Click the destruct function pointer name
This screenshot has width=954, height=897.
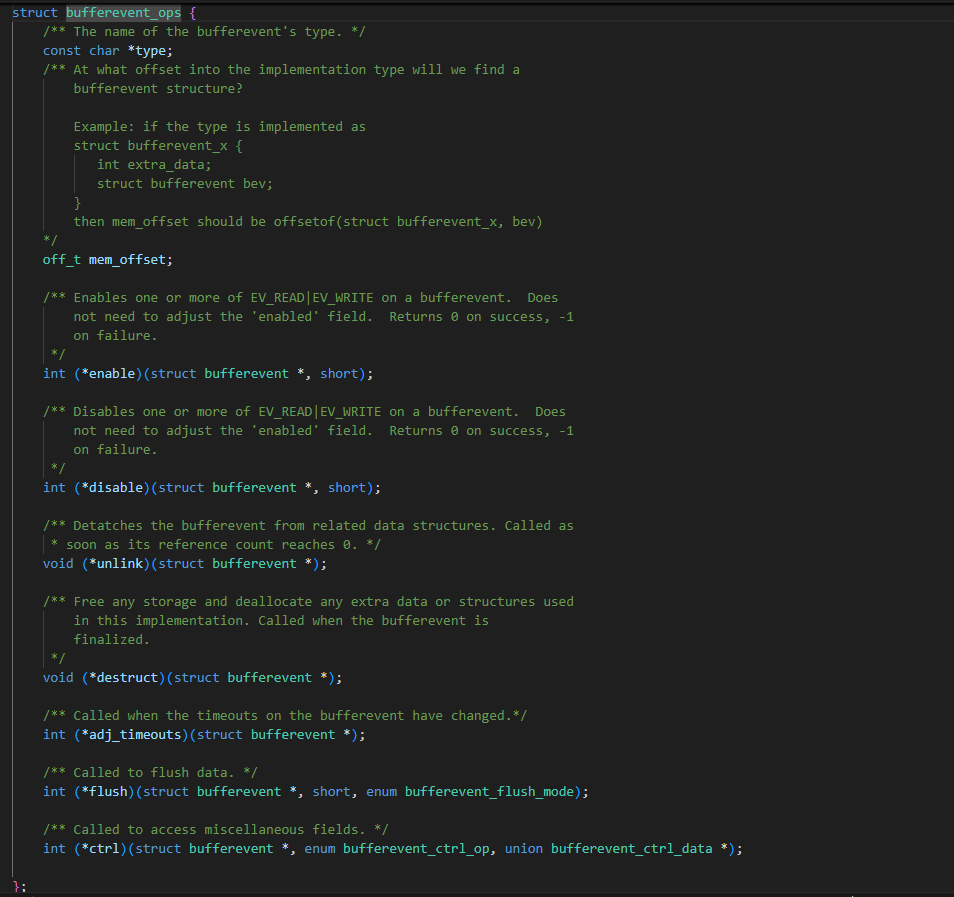click(127, 677)
